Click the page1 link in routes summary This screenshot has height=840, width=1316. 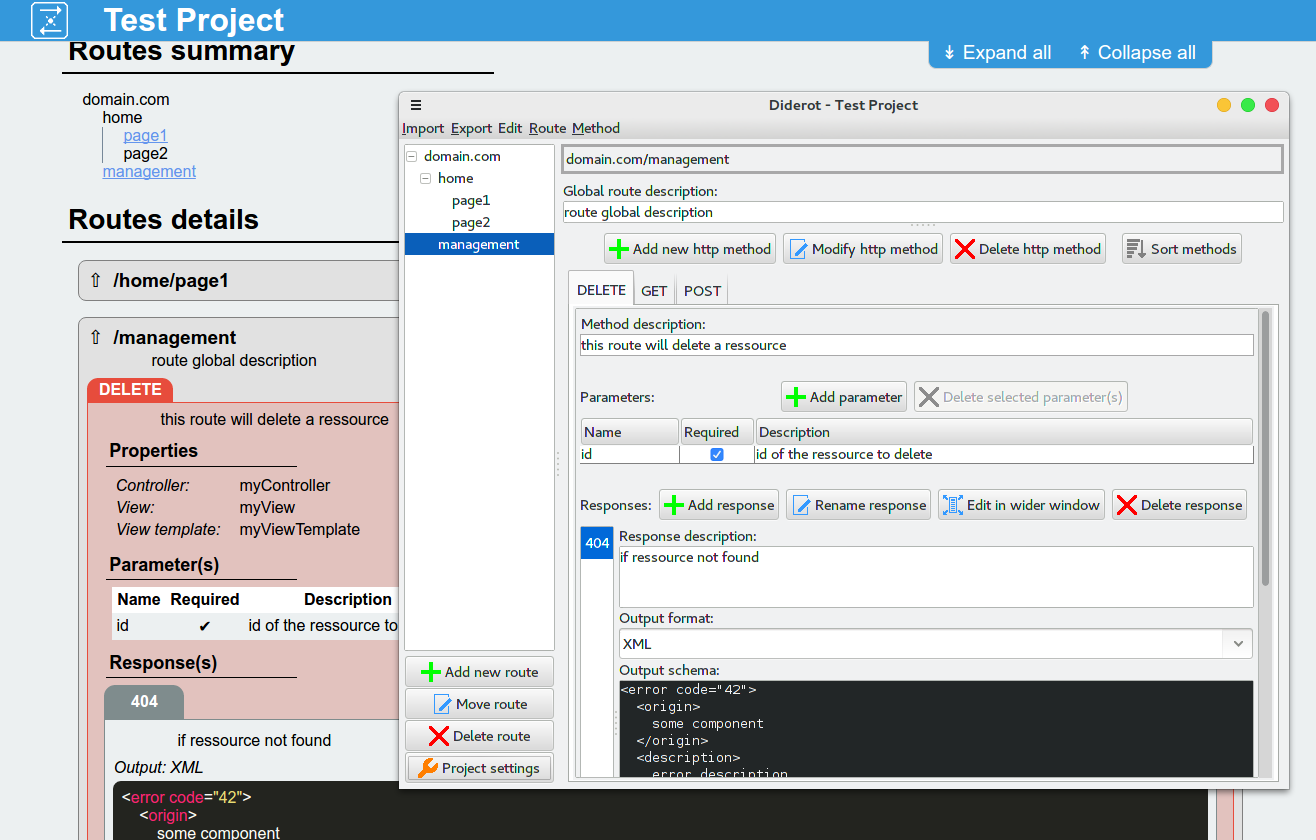145,136
